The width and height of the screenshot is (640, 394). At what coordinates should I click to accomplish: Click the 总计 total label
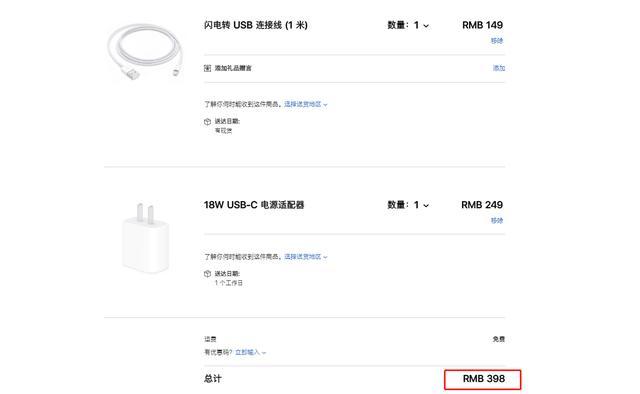click(212, 379)
